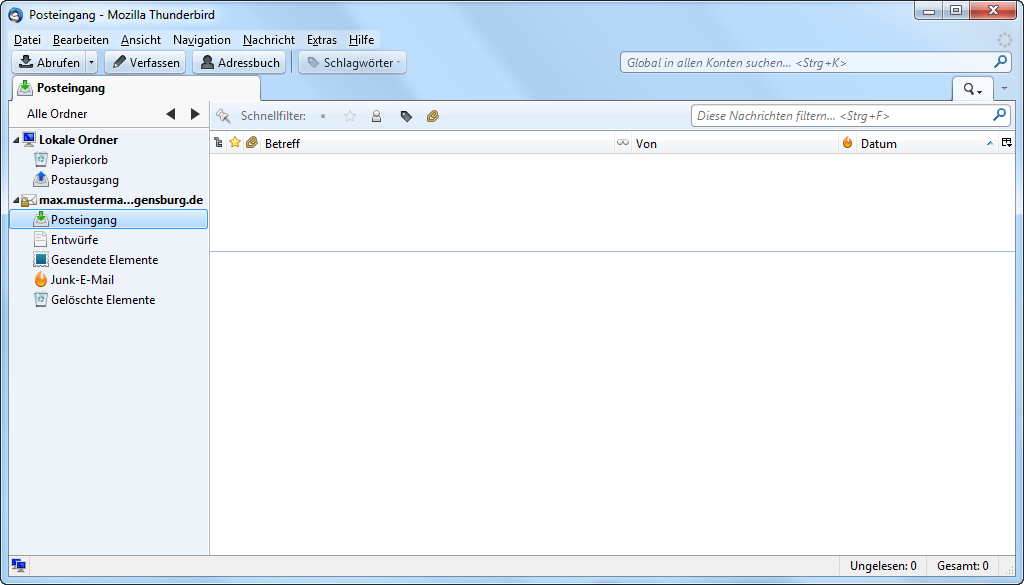Toggle the tags quick filter icon
The height and width of the screenshot is (585, 1024).
click(405, 116)
